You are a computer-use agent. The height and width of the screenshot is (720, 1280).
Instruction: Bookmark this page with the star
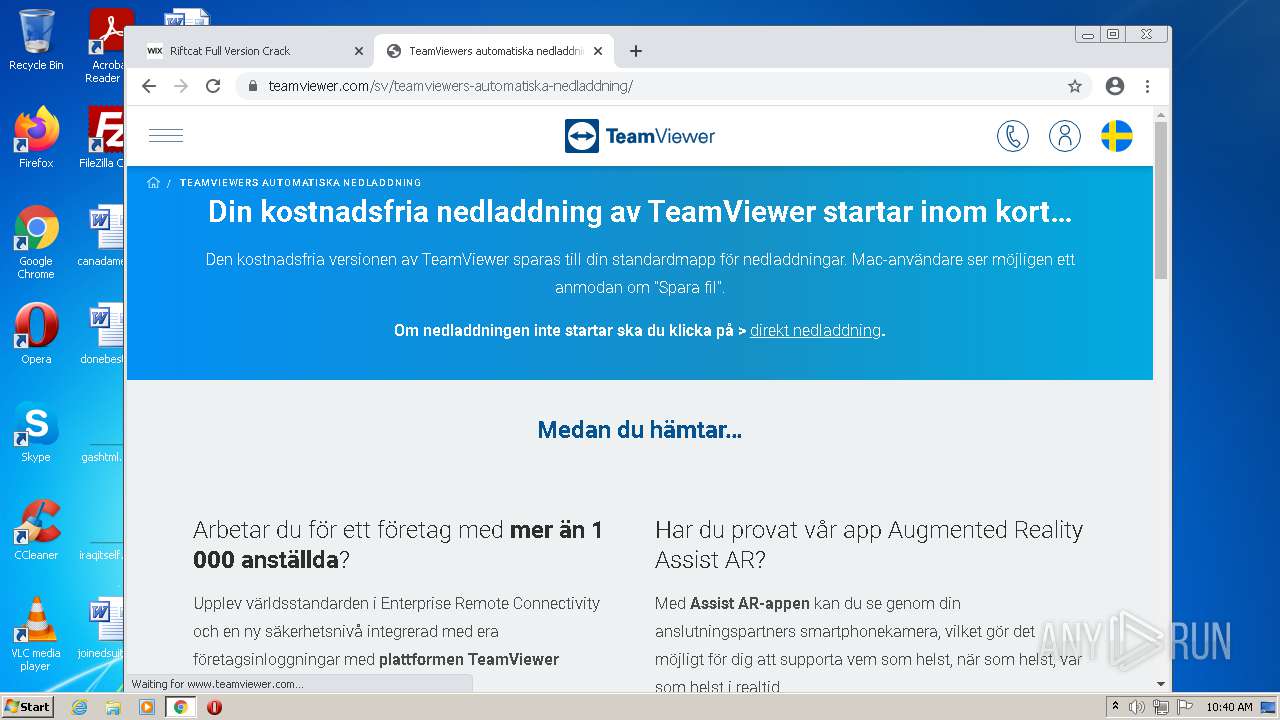point(1075,86)
